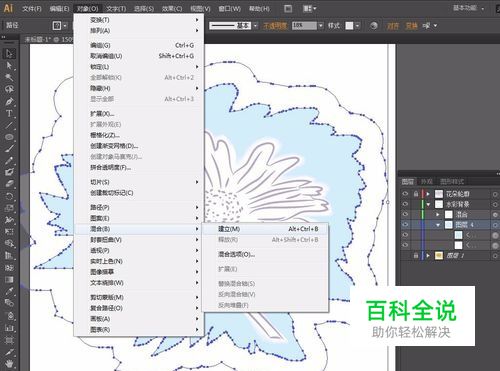Collapse the 水彩背景 layer
This screenshot has height=371, width=500.
pyautogui.click(x=428, y=204)
